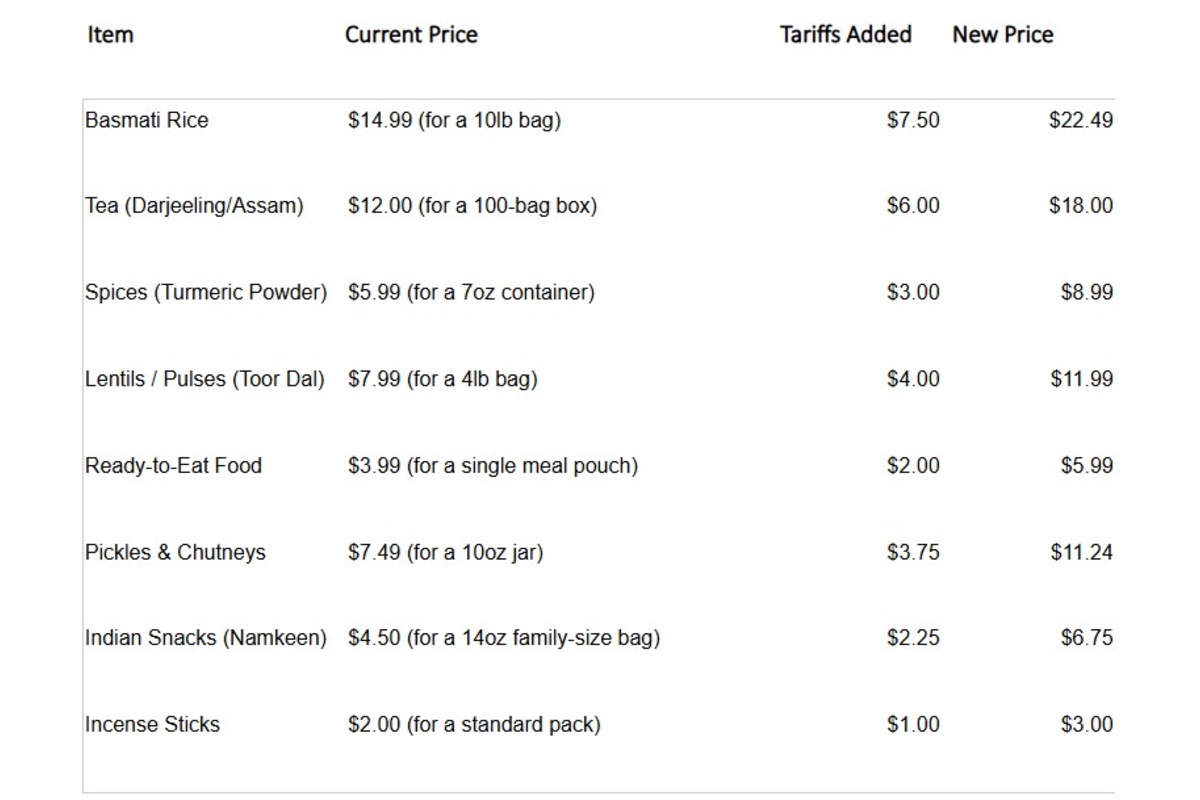Click the $6.75 new price for Indian Snacks
Screen dimensions: 1200x800
pyautogui.click(x=1086, y=638)
